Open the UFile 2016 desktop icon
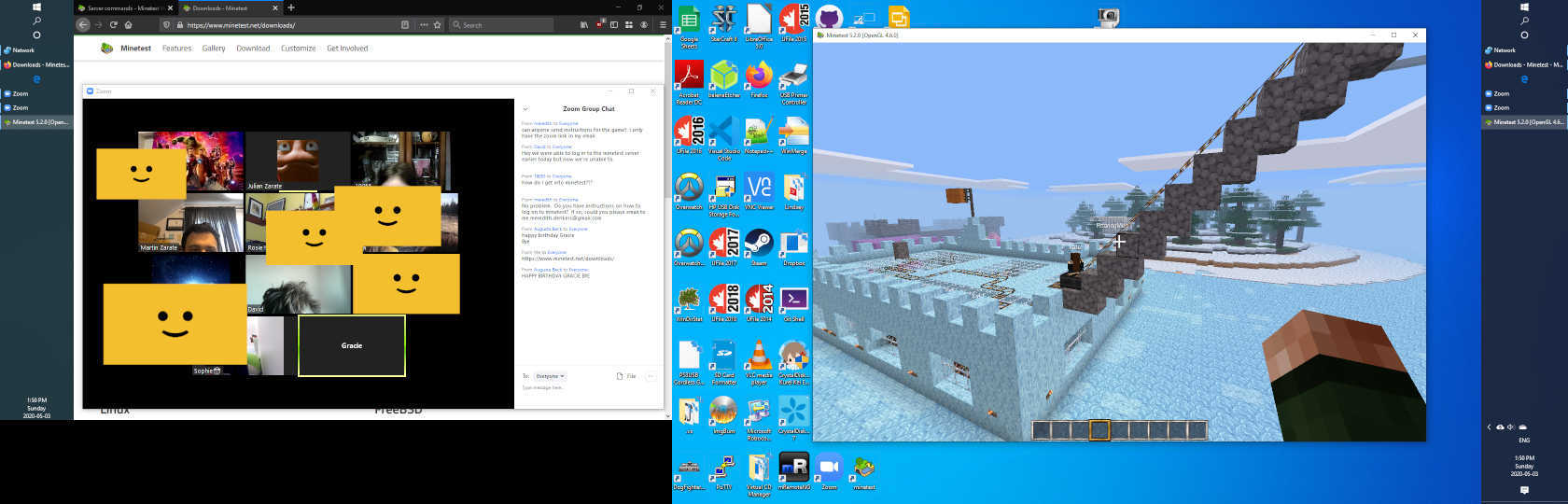Viewport: 1568px width, 504px height. [x=689, y=136]
